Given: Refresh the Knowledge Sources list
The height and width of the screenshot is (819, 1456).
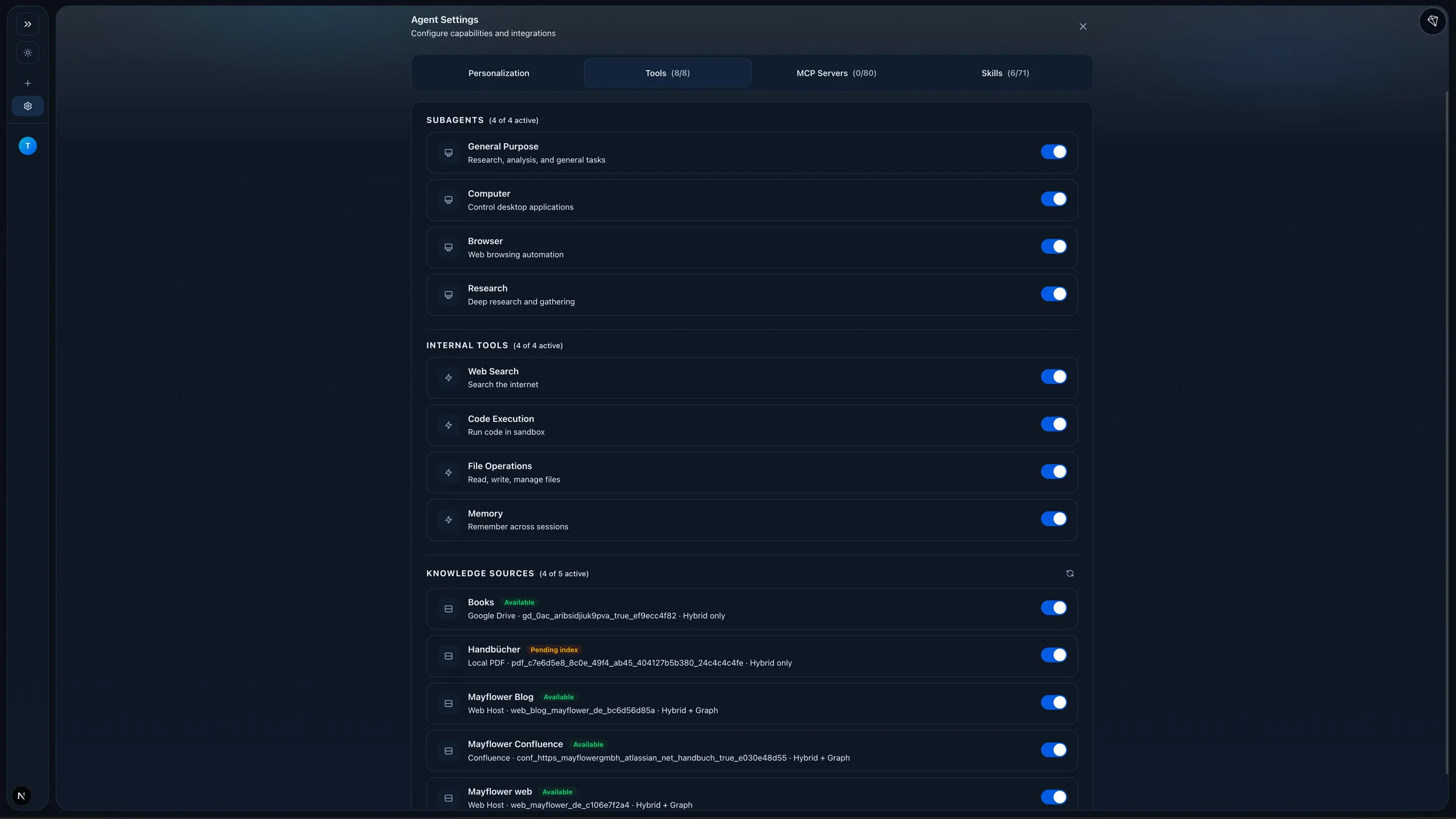Looking at the screenshot, I should point(1070,573).
